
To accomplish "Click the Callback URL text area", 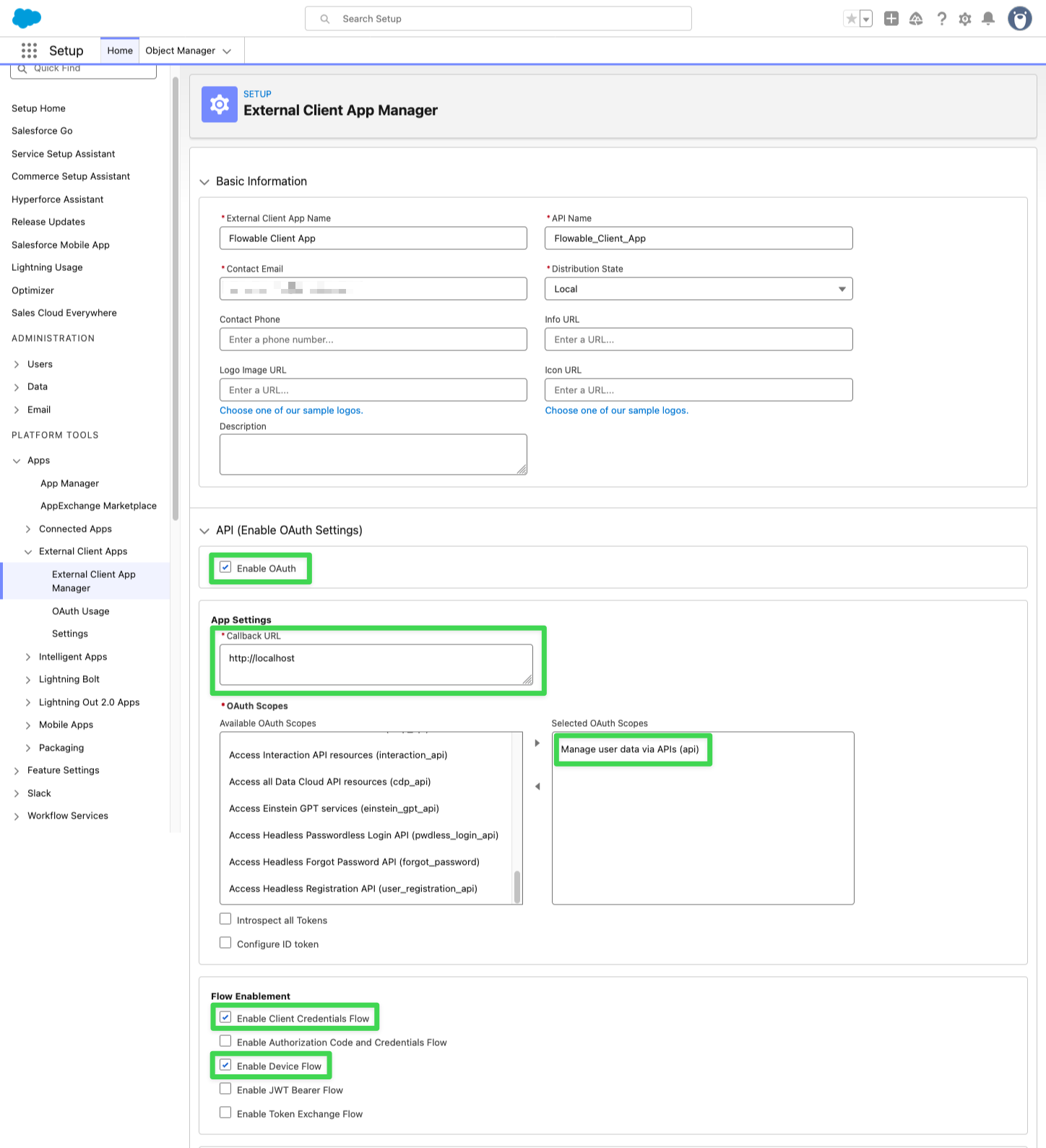I will [376, 665].
